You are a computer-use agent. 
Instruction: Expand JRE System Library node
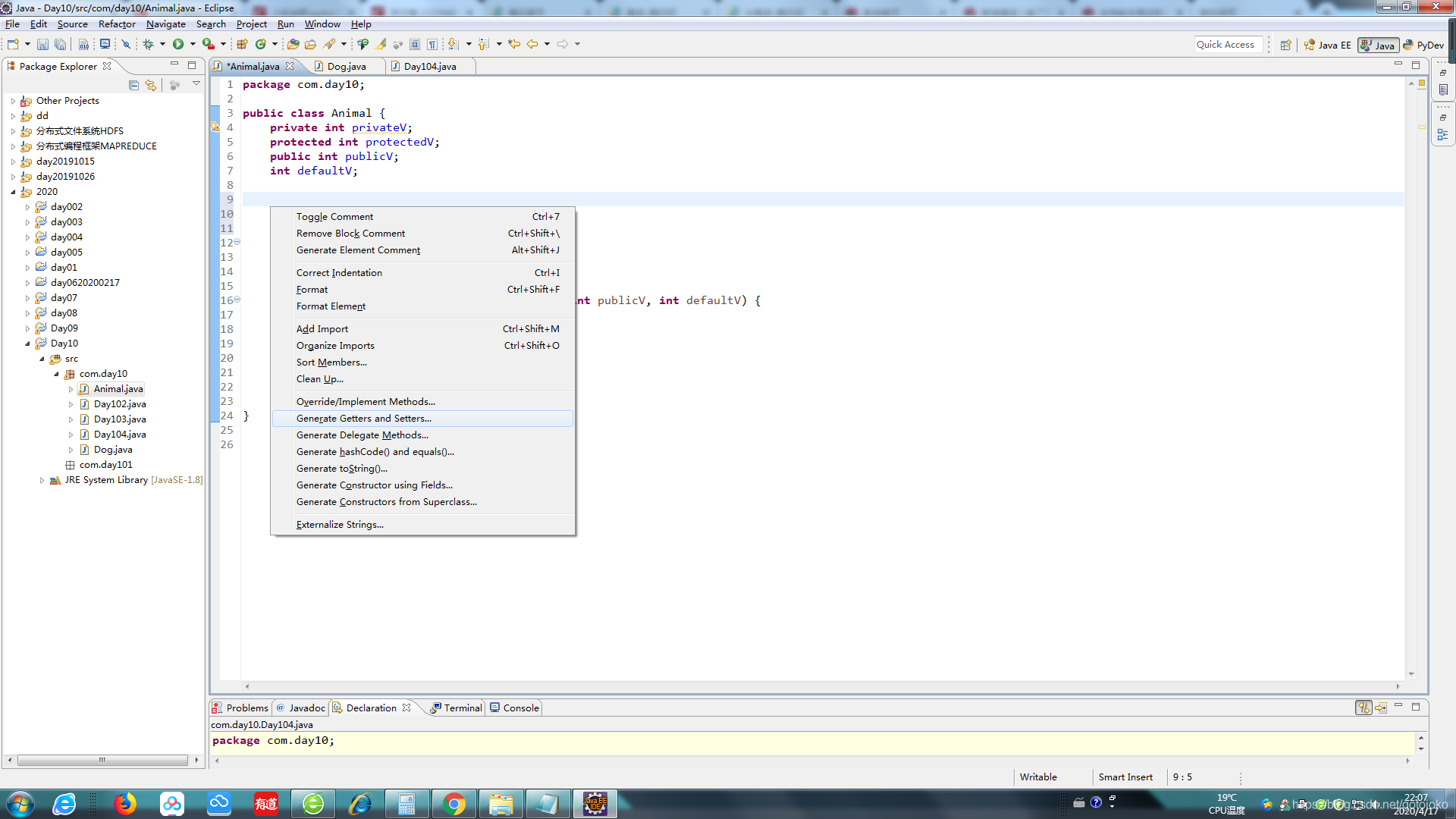pyautogui.click(x=42, y=480)
